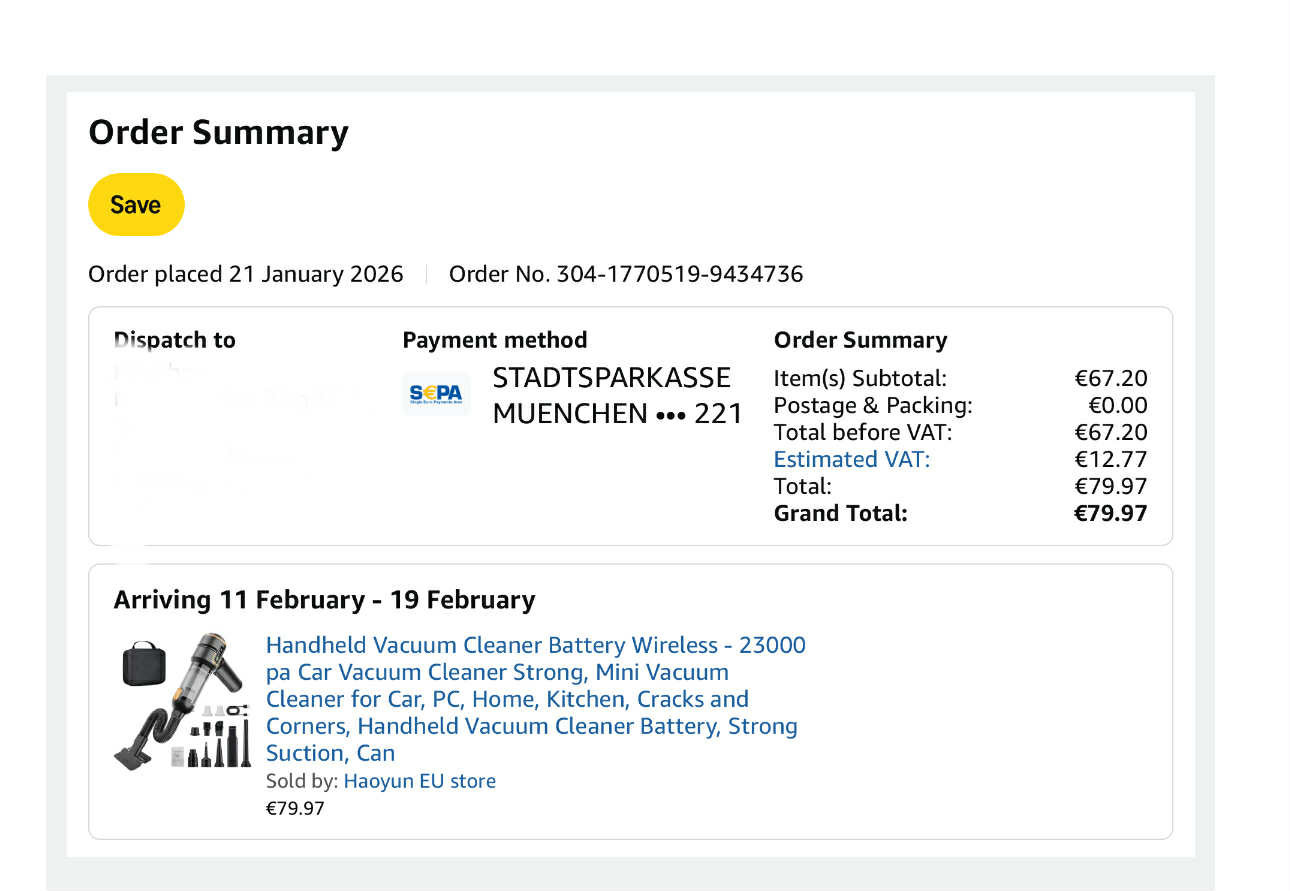Click the Item(s) Subtotal amount €67.20
Image resolution: width=1290 pixels, height=891 pixels.
1111,378
